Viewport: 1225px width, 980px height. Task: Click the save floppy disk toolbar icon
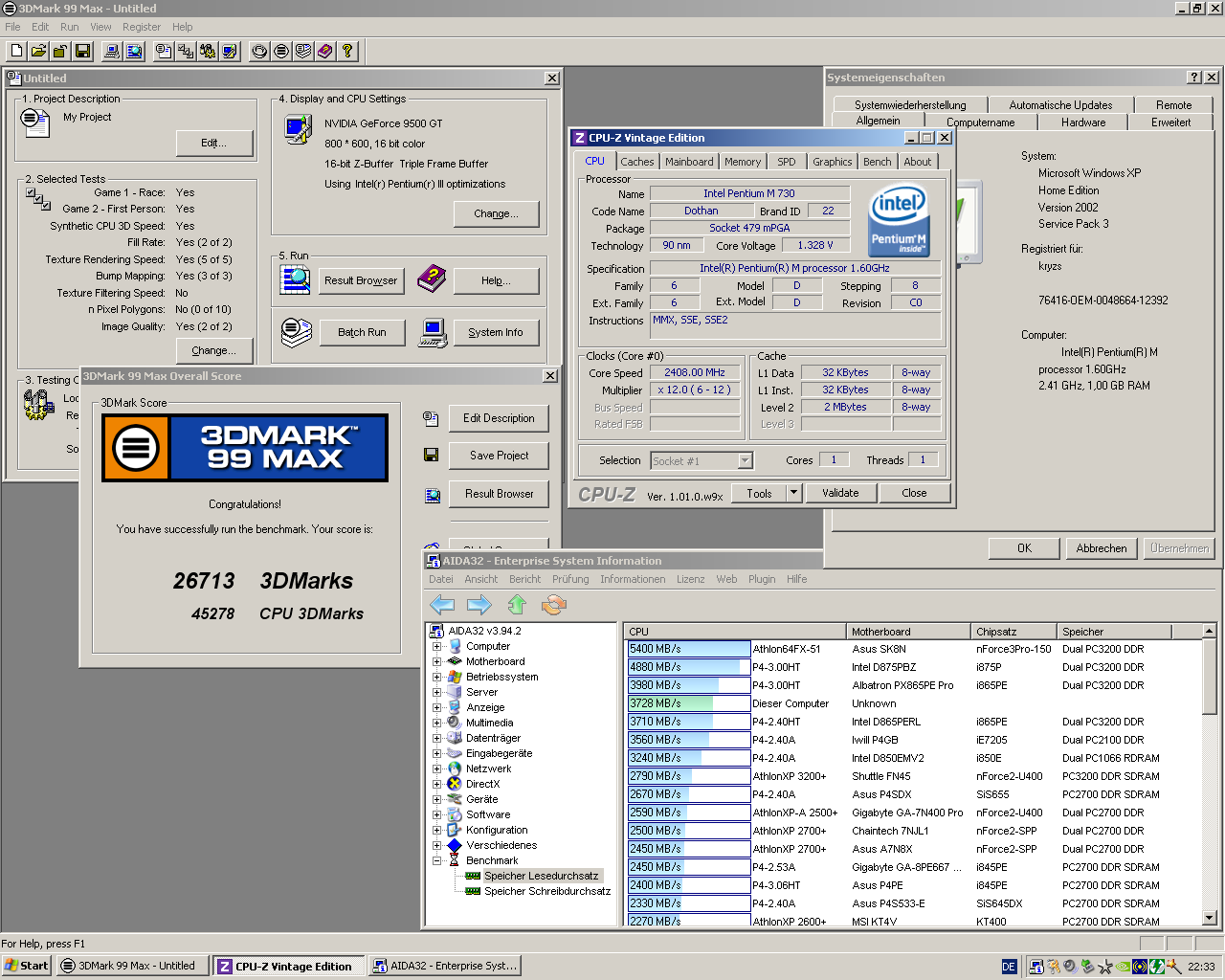click(x=82, y=51)
